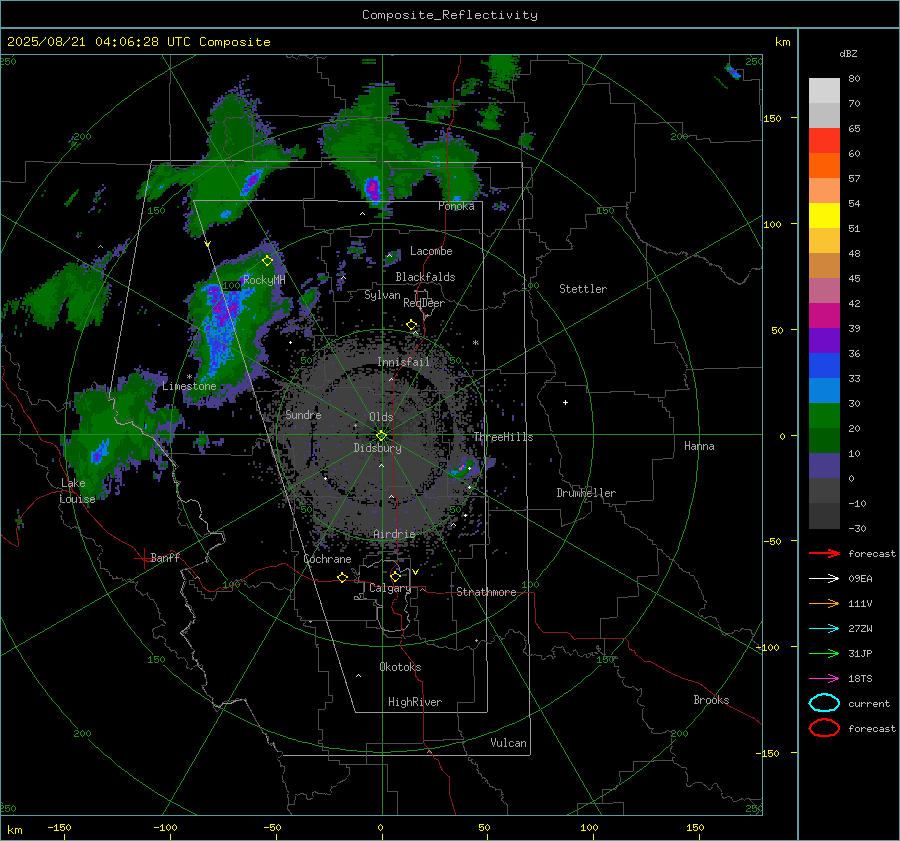Click the Lake Louise label

77,491
